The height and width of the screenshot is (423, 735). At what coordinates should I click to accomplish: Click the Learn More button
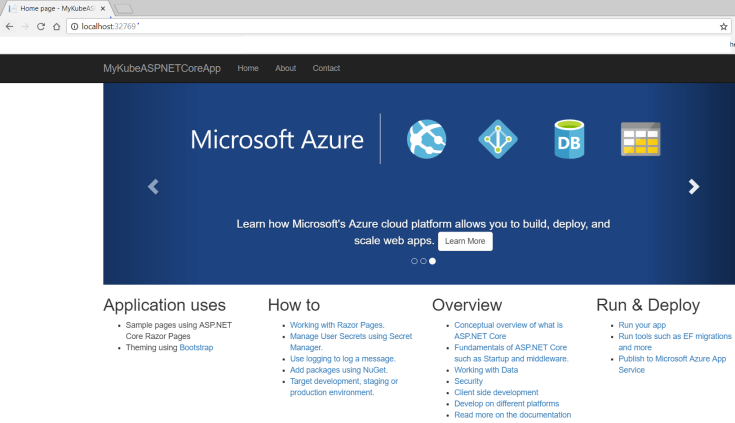click(465, 241)
